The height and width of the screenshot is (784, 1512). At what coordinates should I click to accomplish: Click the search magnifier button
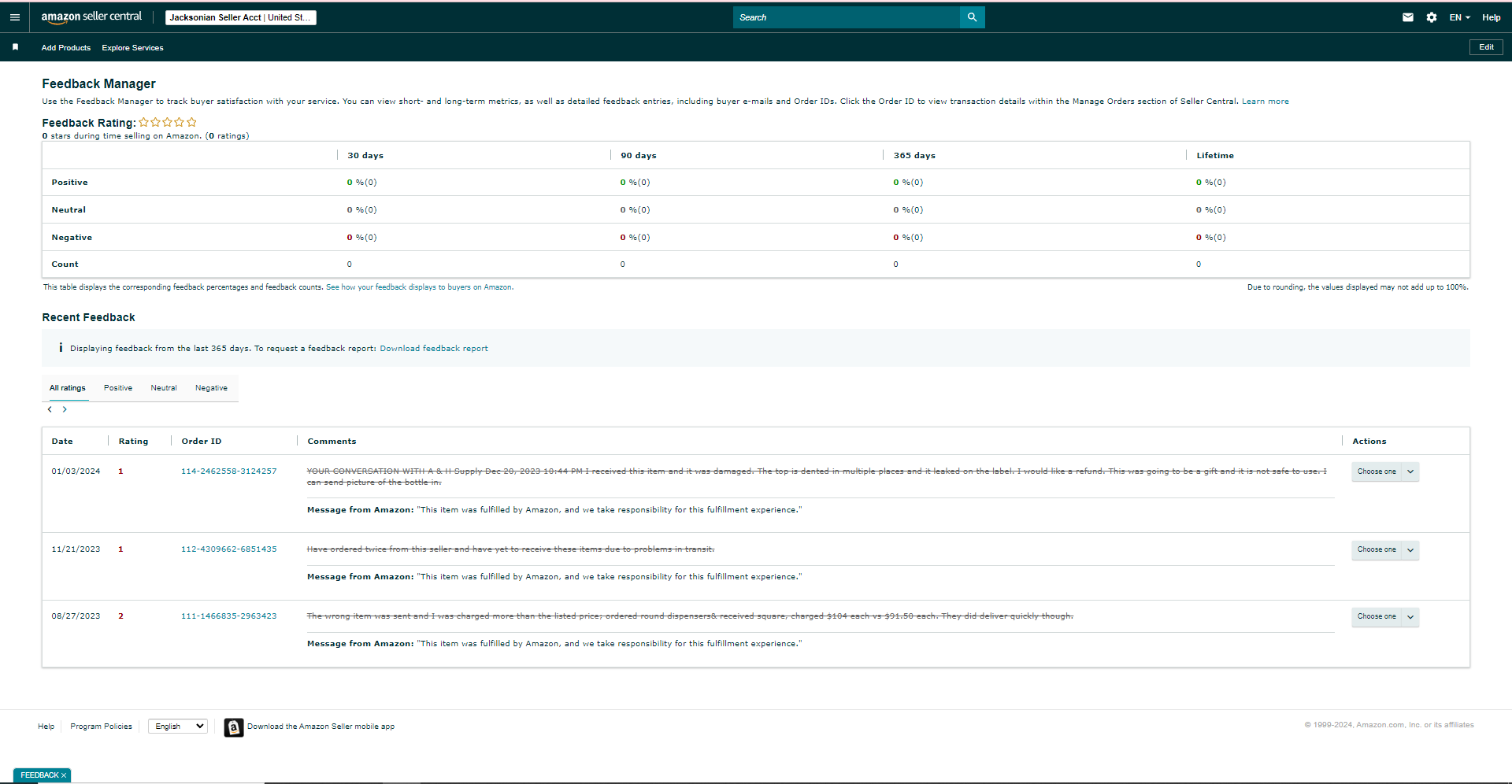(973, 17)
